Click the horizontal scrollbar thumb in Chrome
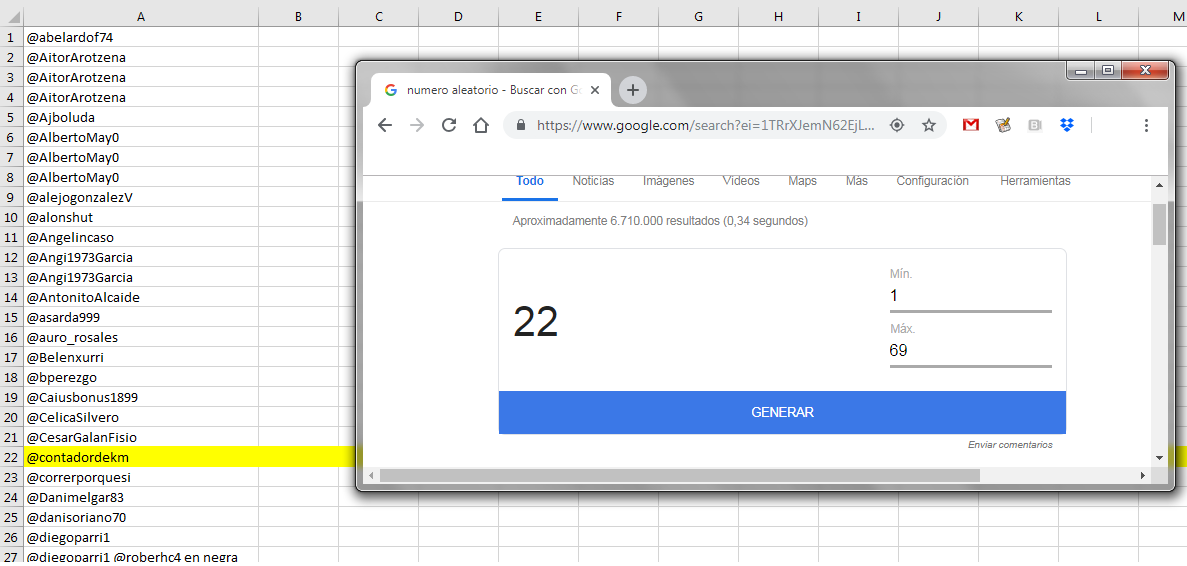This screenshot has width=1187, height=566. 680,475
